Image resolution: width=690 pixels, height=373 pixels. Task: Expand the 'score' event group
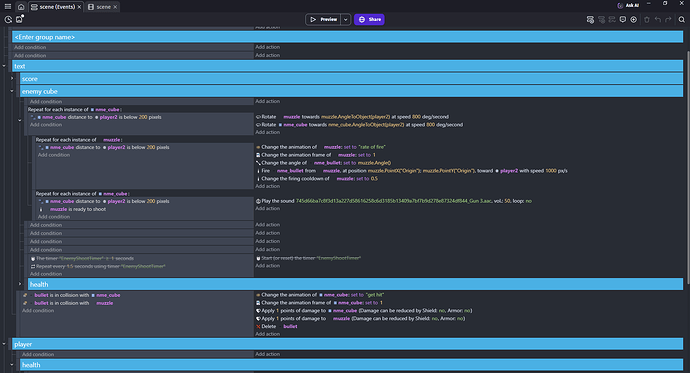point(12,78)
